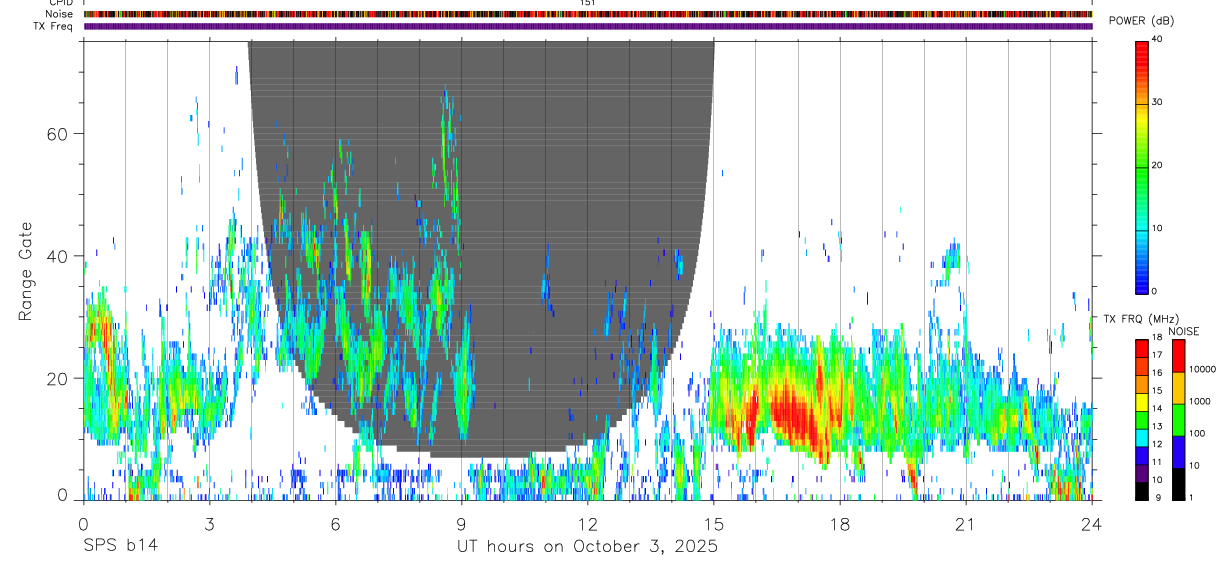The image size is (1228, 567).
Task: Click the "1000" noise colorbar tick label
Action: [x=1199, y=402]
